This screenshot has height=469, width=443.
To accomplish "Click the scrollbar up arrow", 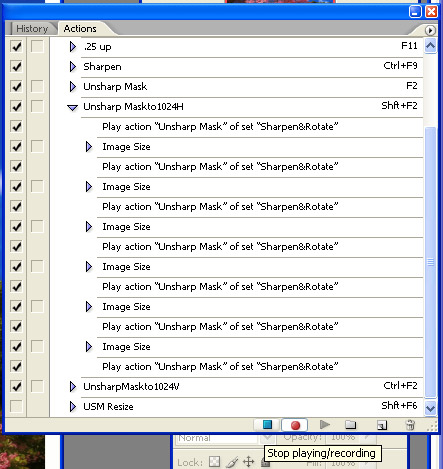I will [x=431, y=46].
